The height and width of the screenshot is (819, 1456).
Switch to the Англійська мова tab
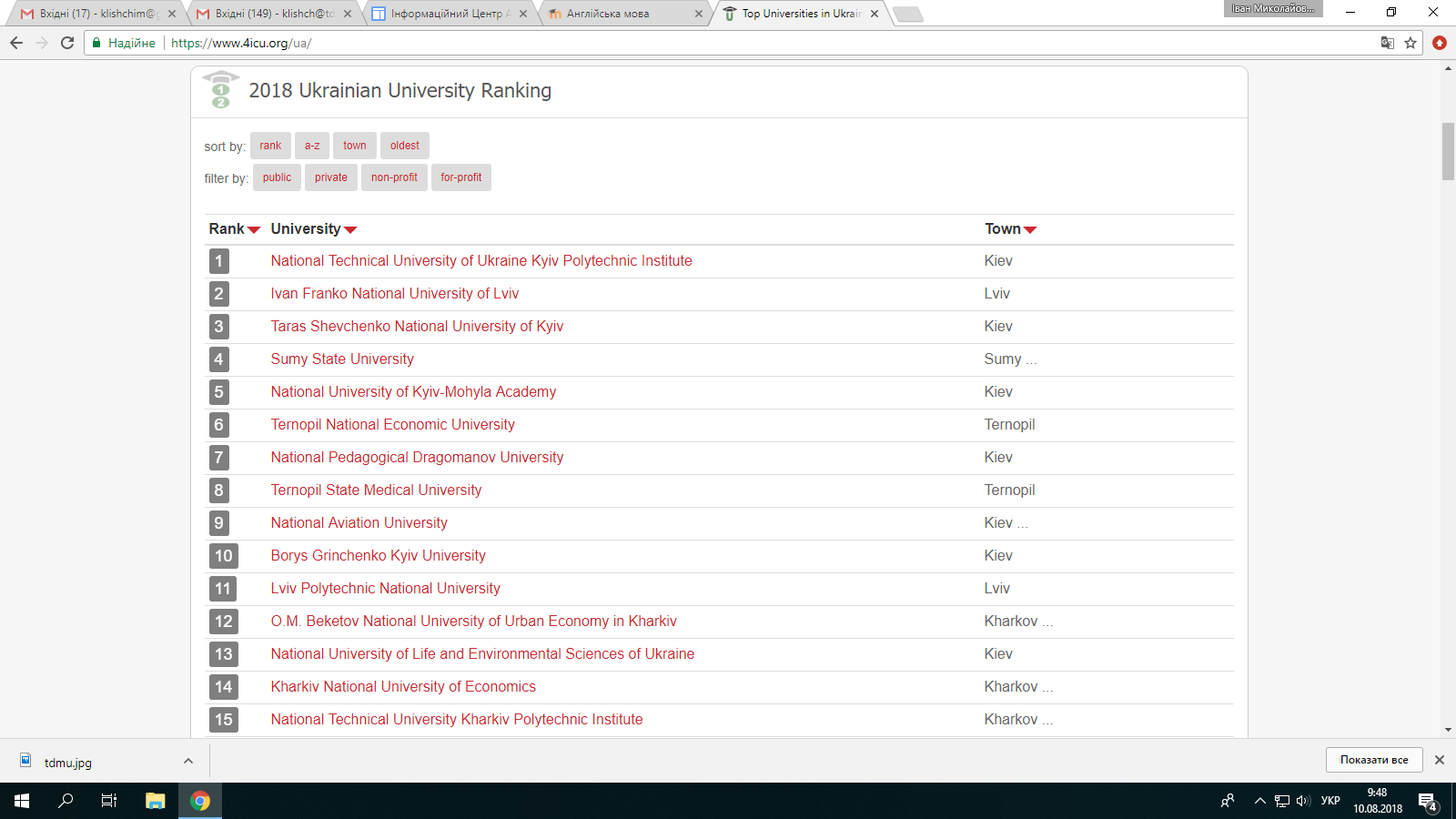coord(608,14)
